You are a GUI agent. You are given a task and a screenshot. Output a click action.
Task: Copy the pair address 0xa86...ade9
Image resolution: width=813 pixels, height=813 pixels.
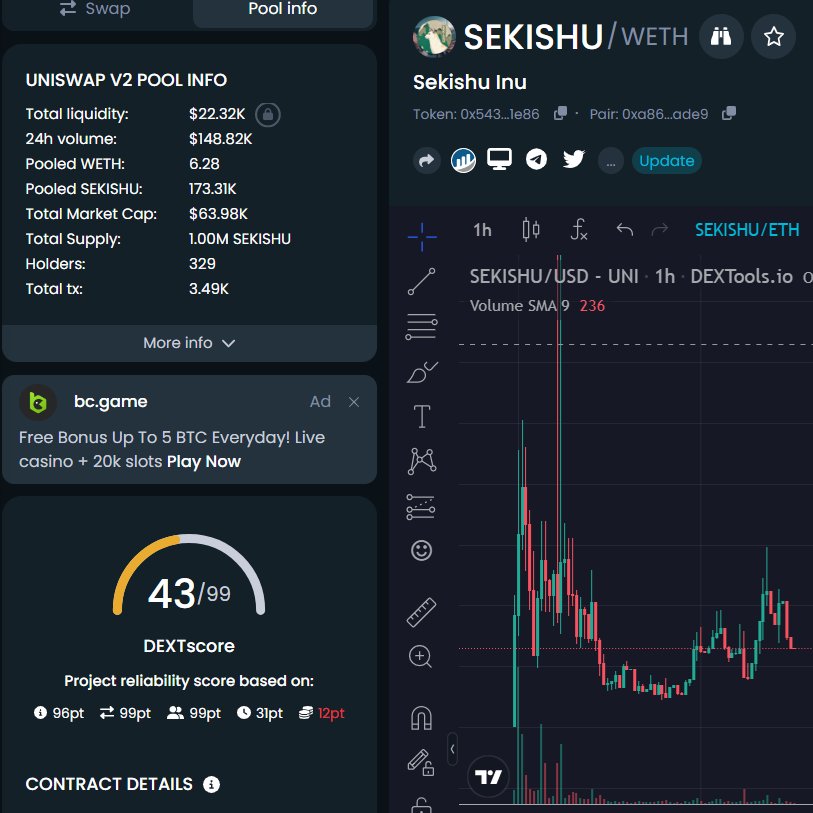728,114
